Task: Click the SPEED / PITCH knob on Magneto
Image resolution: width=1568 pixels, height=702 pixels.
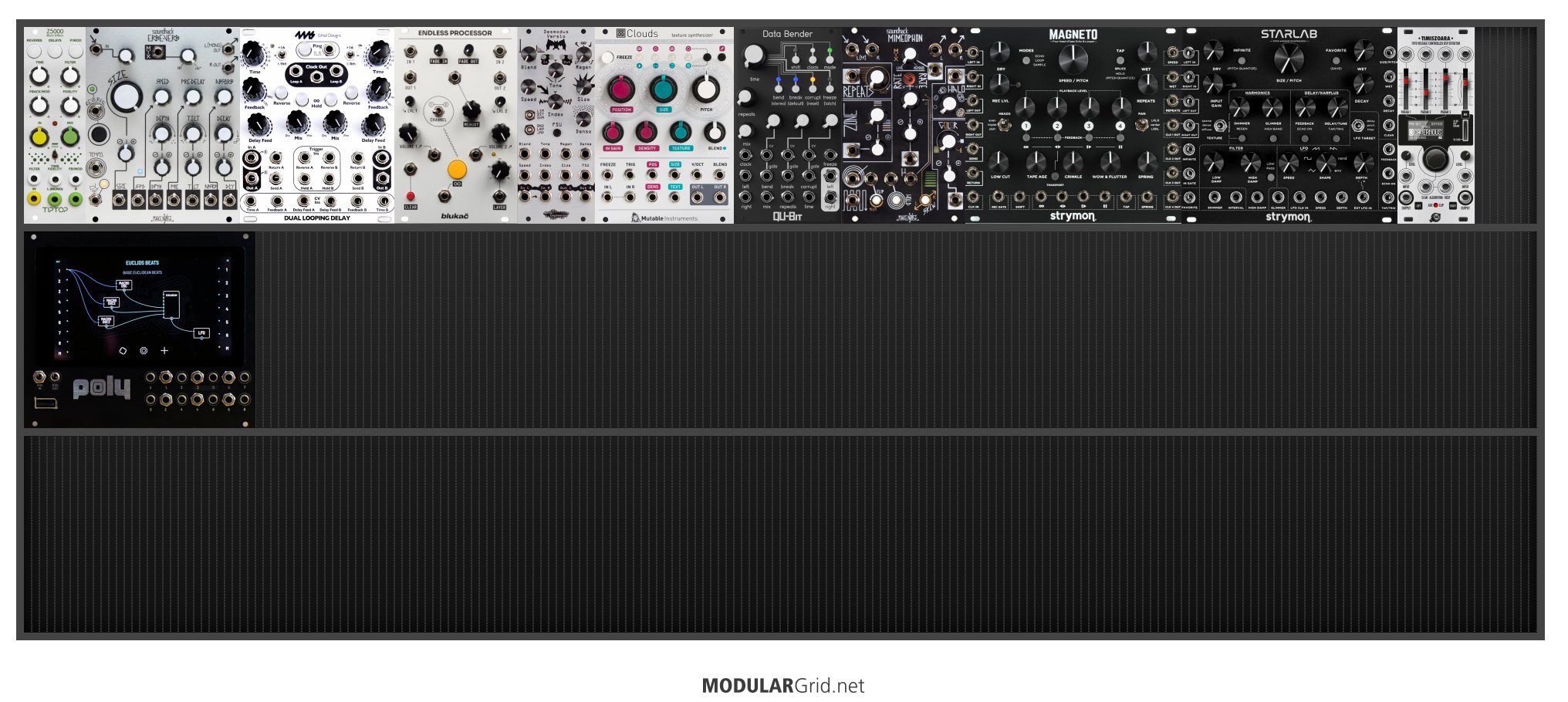Action: [x=1073, y=59]
